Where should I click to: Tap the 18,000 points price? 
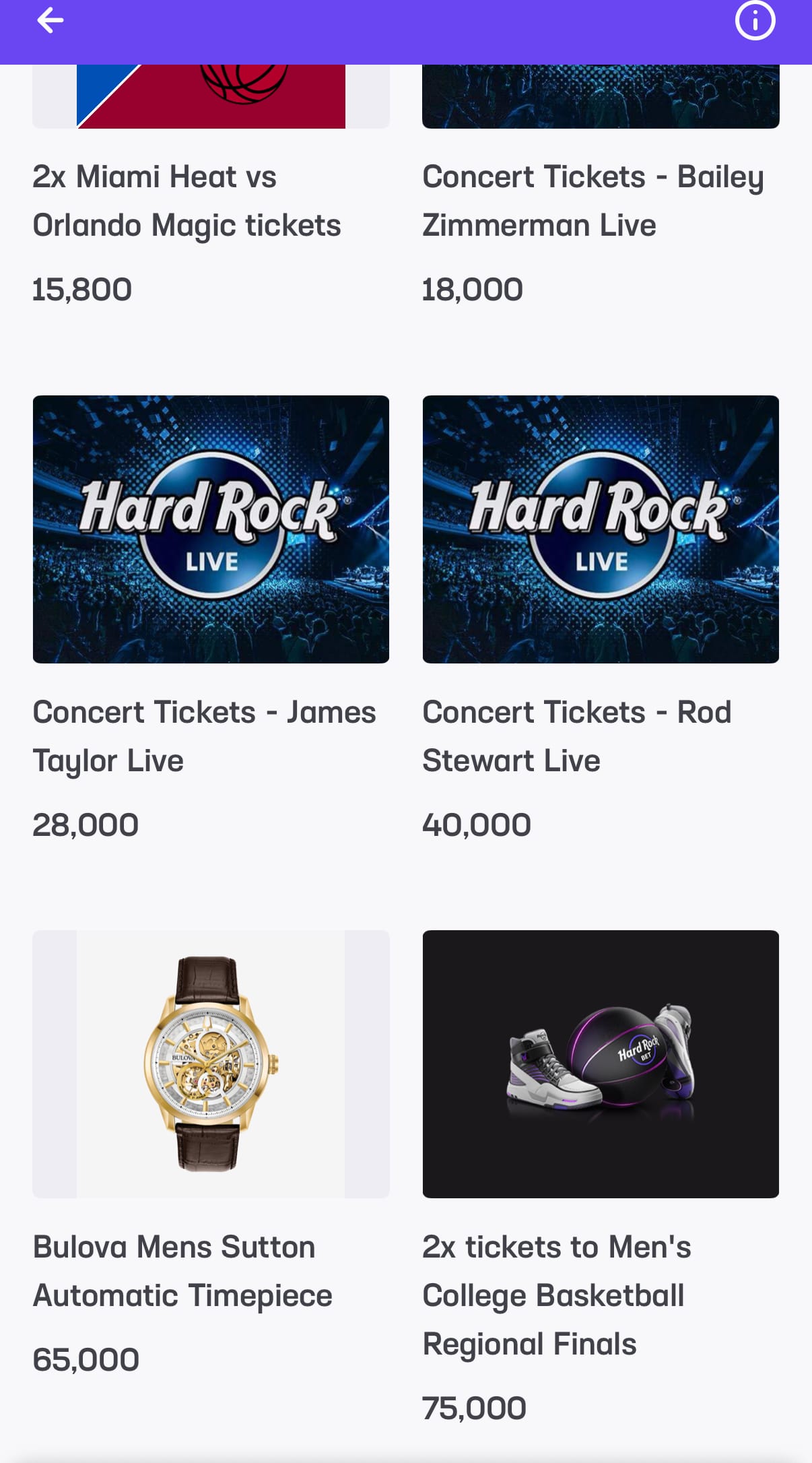(472, 290)
